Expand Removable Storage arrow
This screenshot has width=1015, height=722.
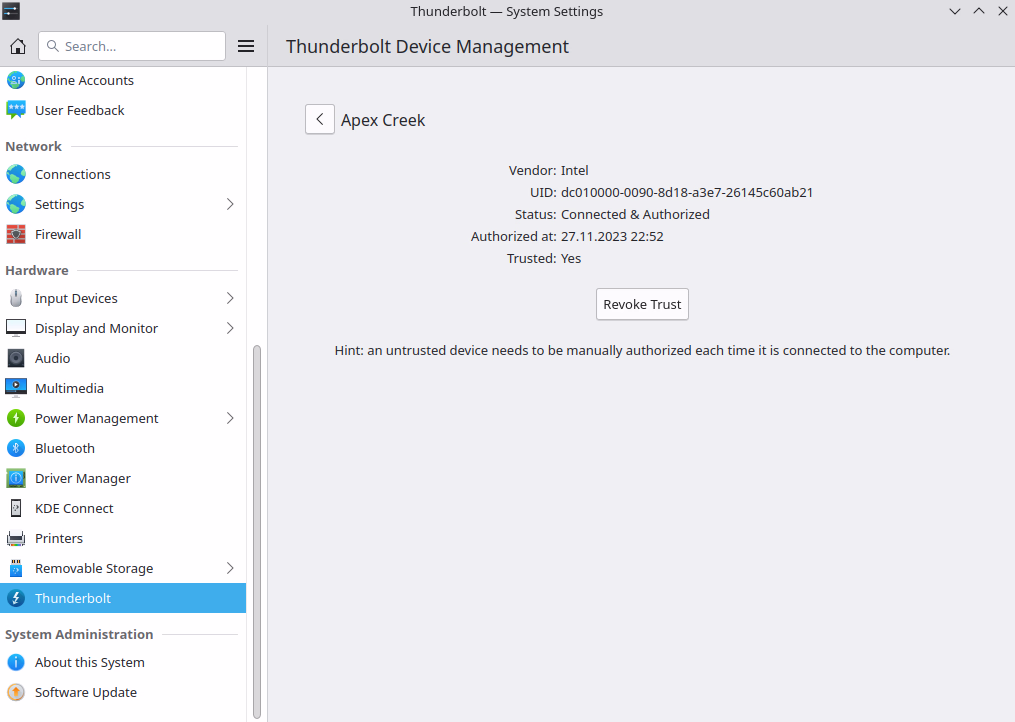coord(230,568)
